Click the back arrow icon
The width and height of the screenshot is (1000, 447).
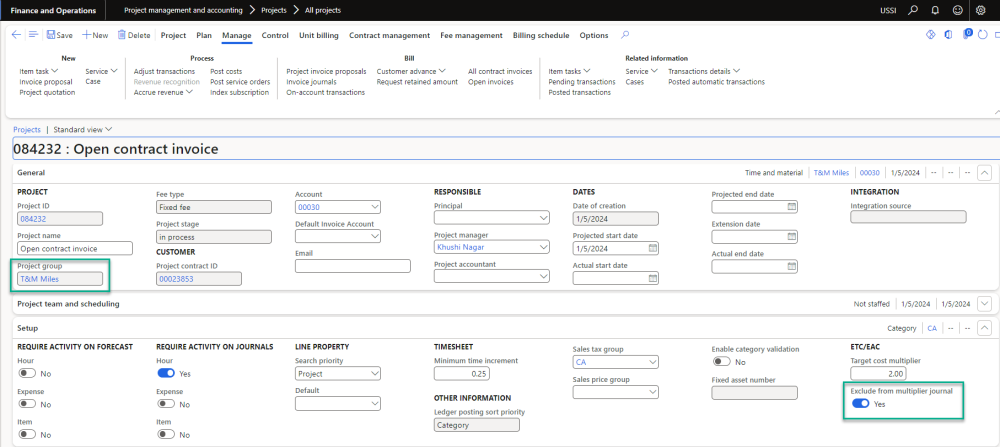(16, 35)
